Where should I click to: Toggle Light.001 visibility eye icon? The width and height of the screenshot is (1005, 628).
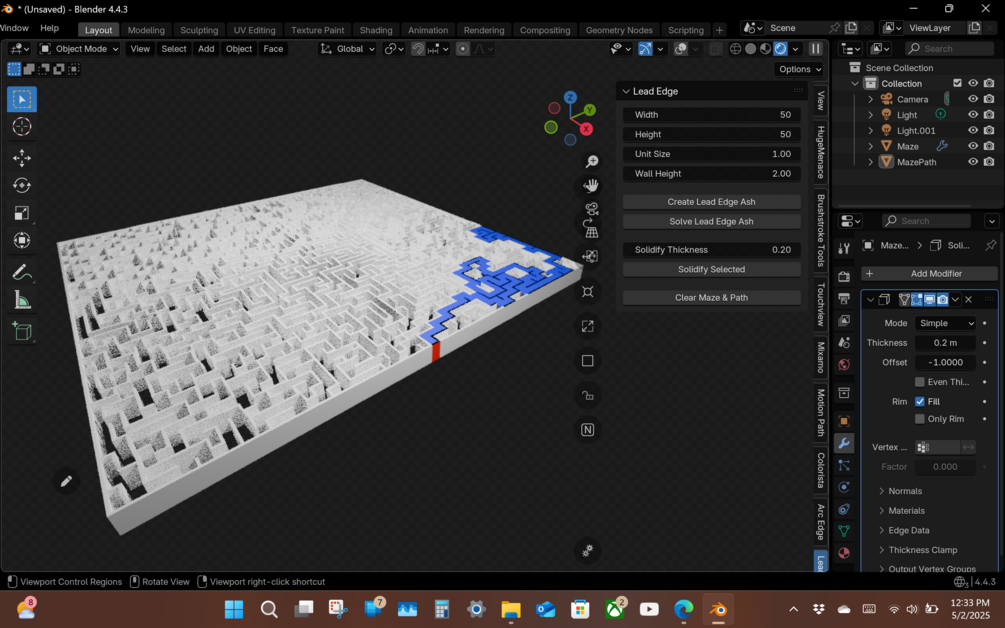click(x=973, y=130)
